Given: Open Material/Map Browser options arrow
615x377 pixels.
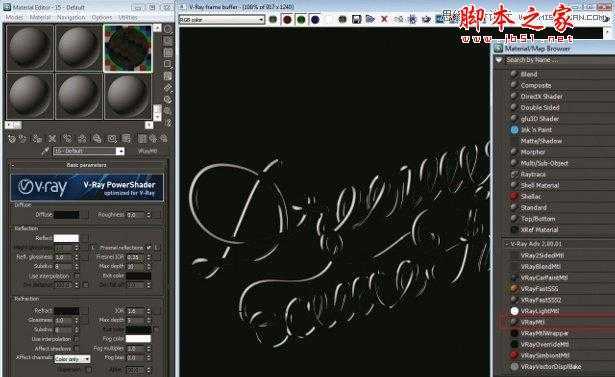Looking at the screenshot, I should (x=499, y=60).
